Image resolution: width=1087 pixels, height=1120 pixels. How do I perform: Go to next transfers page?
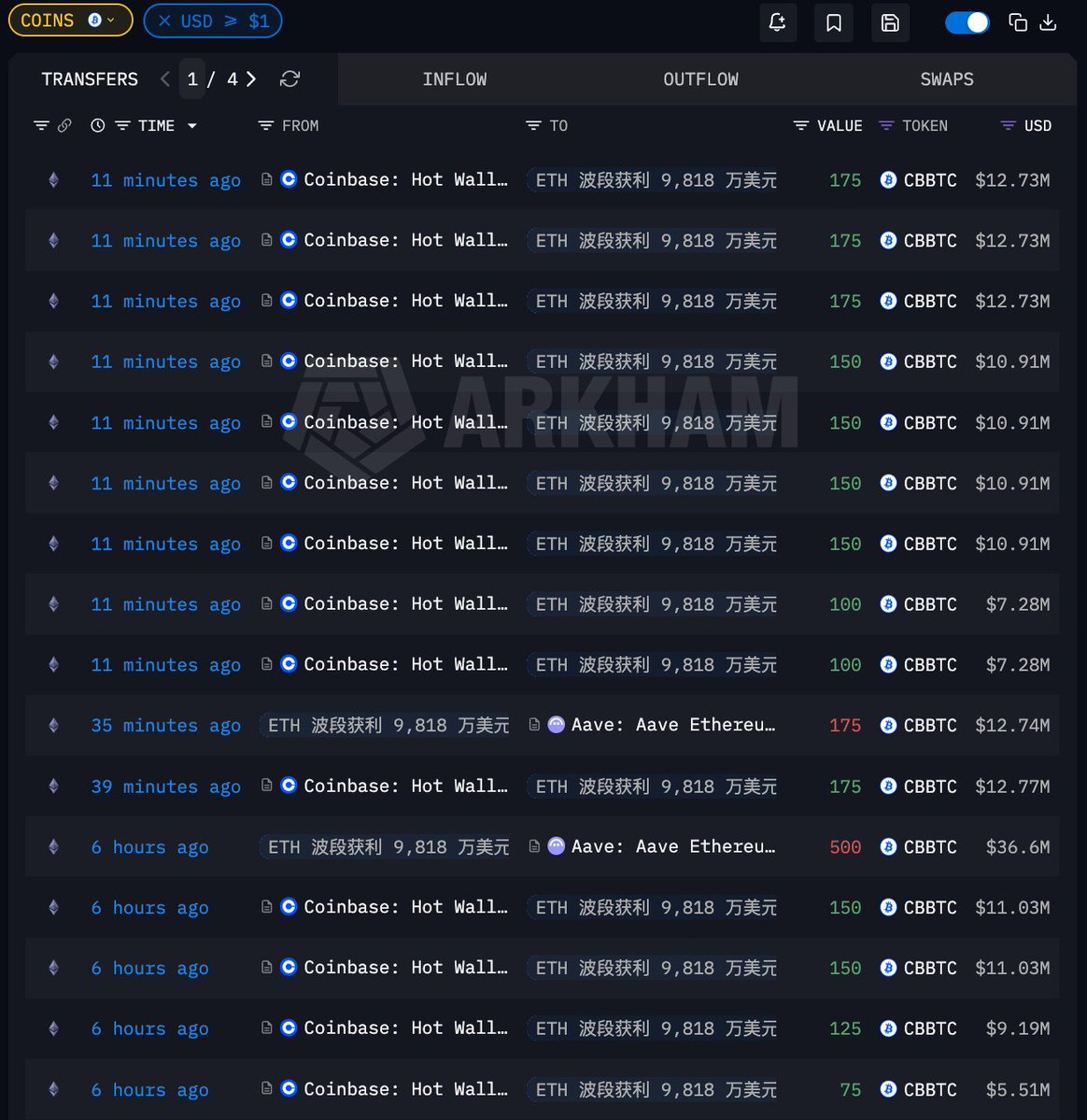click(250, 78)
